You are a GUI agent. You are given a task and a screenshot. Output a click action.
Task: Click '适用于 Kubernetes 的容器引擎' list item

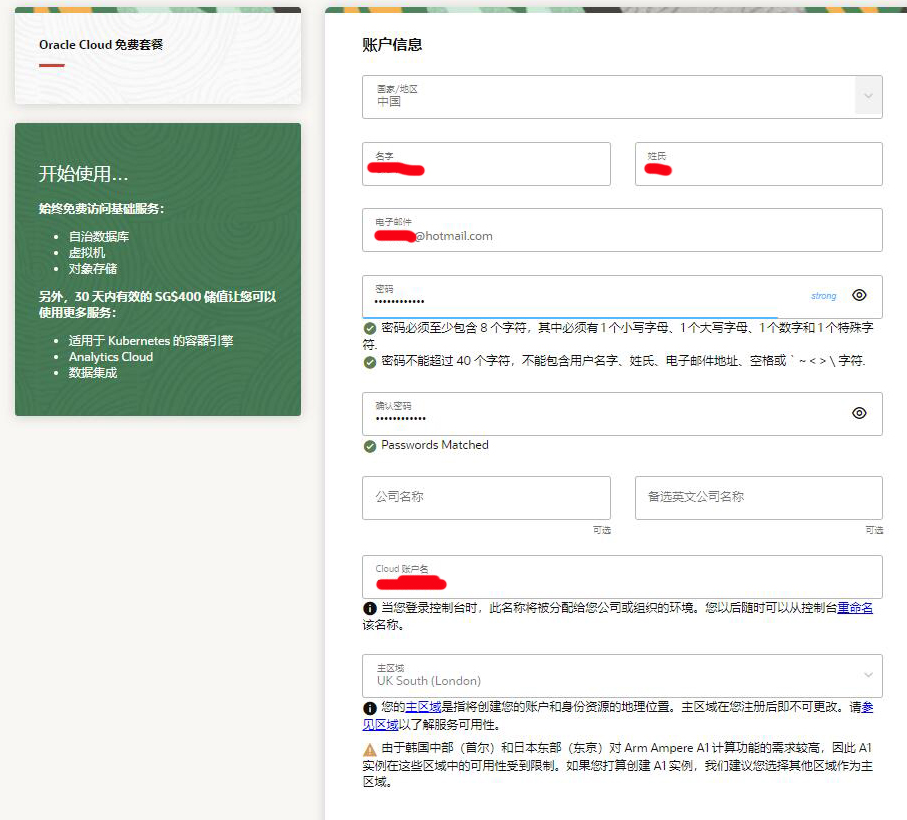[151, 341]
